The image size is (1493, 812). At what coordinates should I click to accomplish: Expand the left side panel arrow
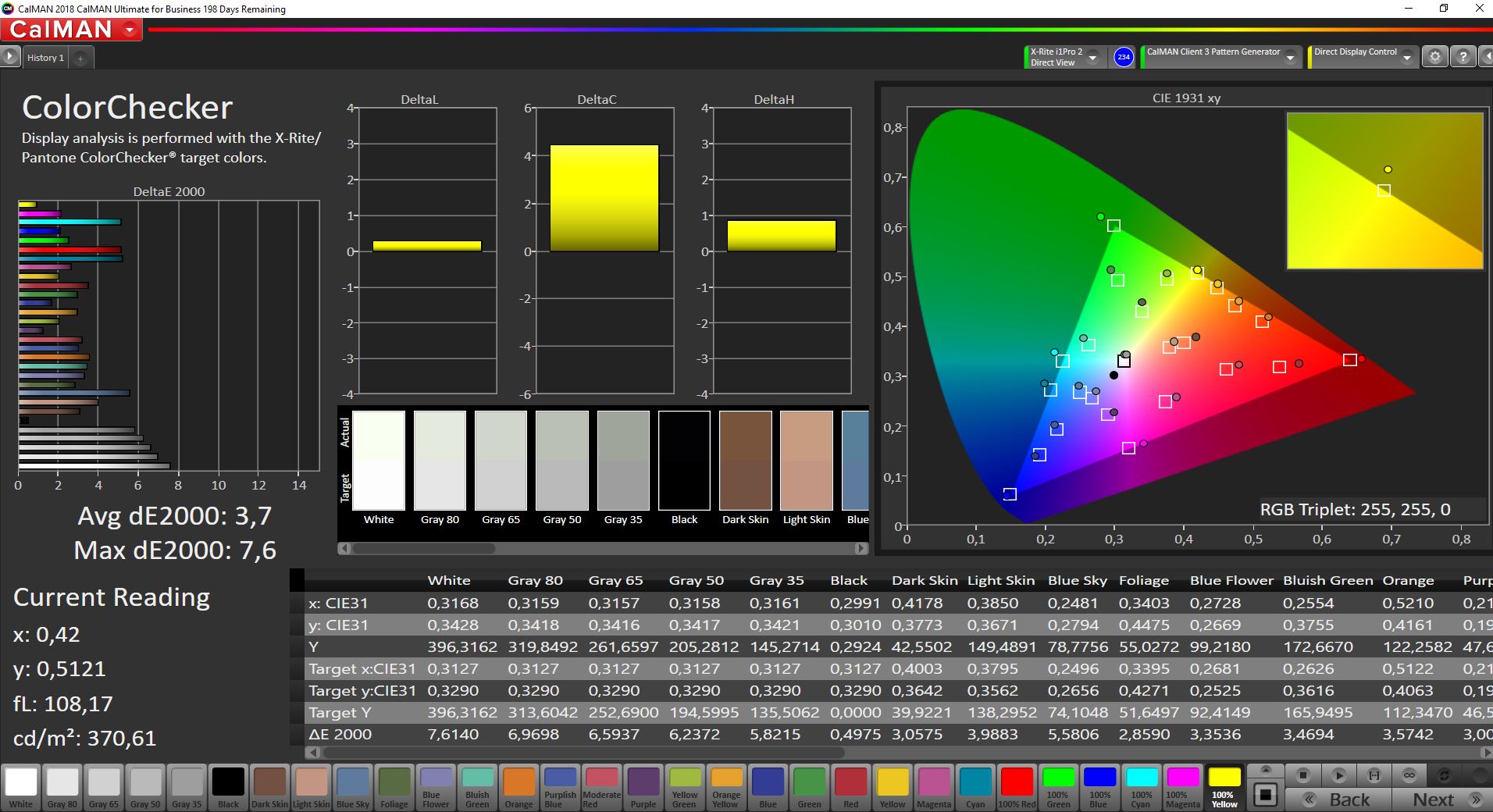9,57
